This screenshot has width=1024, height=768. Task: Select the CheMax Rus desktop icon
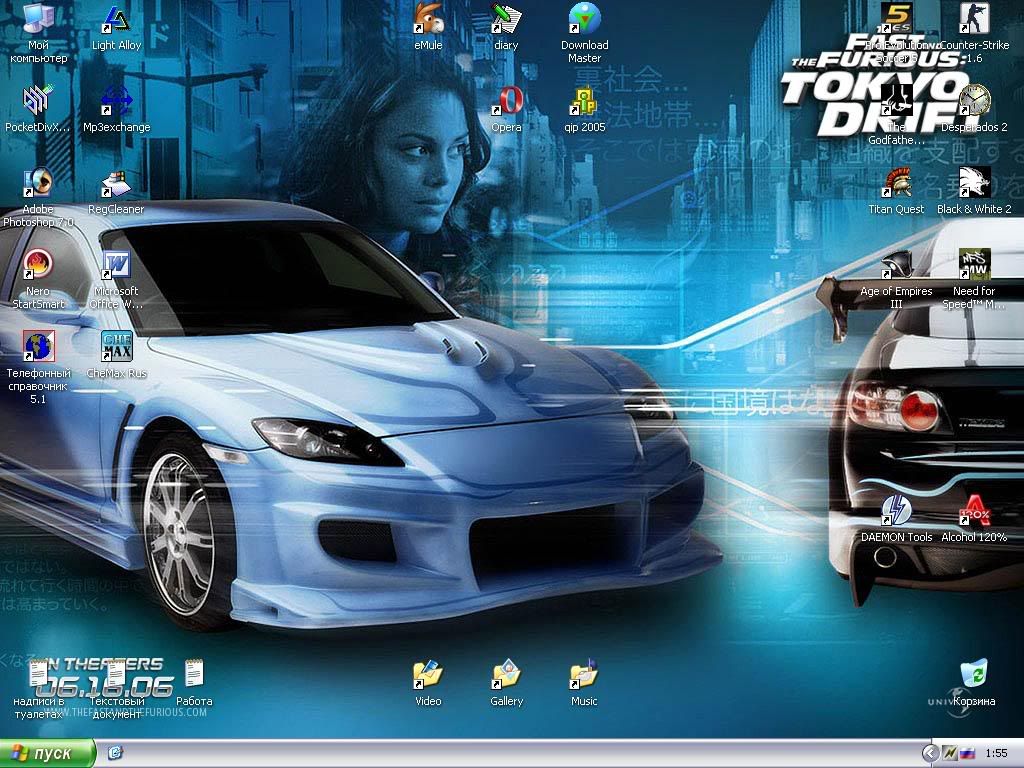tap(116, 347)
